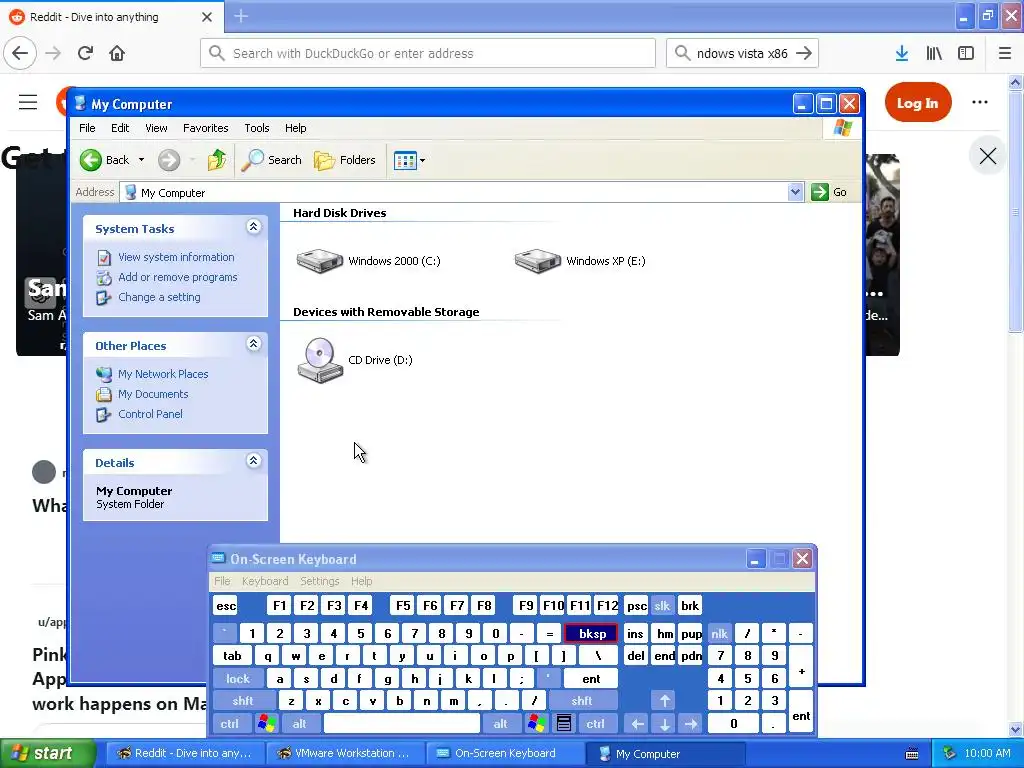Image resolution: width=1024 pixels, height=768 pixels.
Task: Click the Go button next to address
Action: point(829,192)
